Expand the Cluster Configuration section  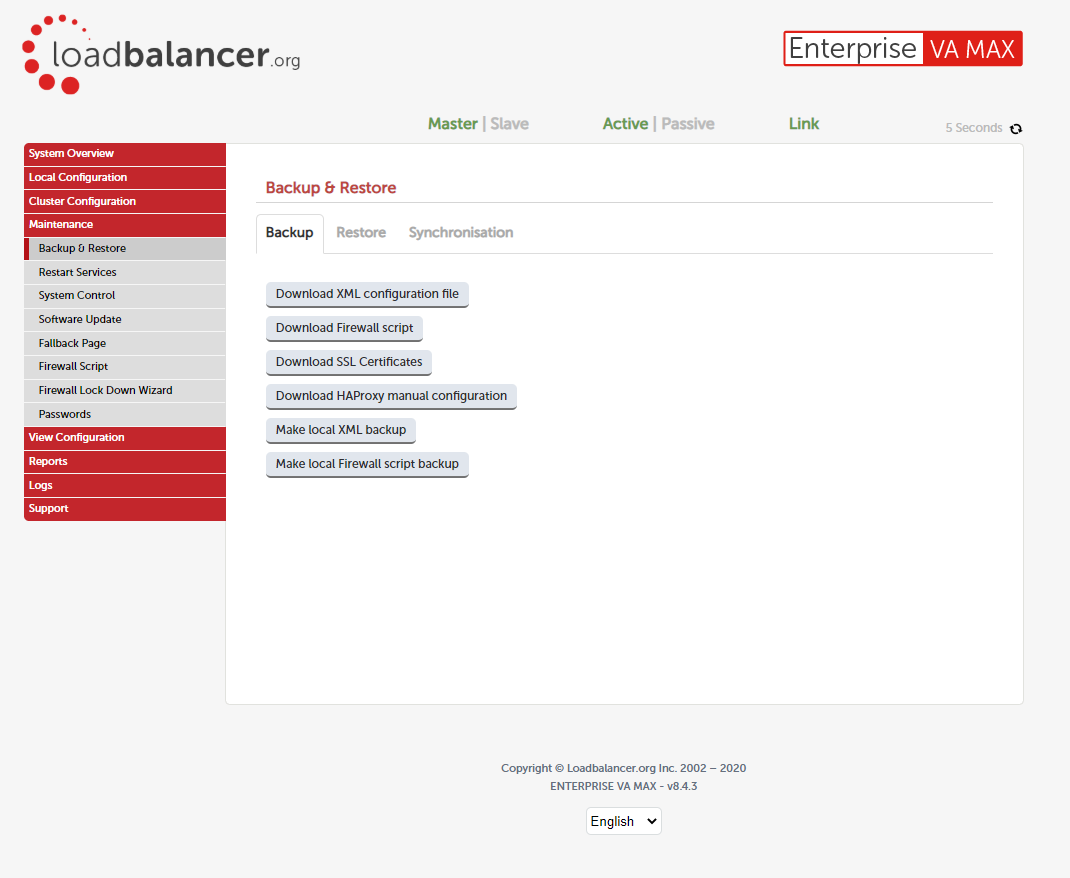pyautogui.click(x=124, y=201)
